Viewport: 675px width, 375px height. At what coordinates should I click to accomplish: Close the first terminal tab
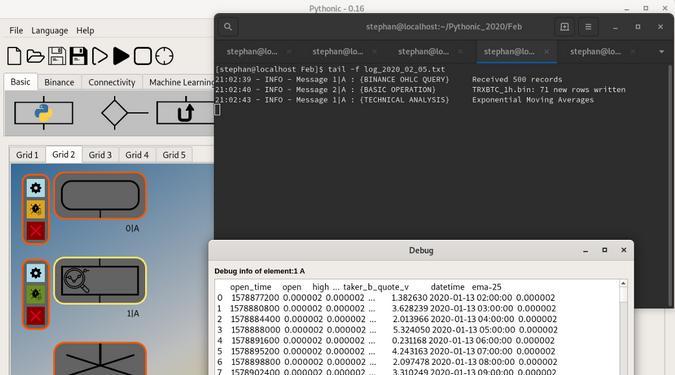289,52
